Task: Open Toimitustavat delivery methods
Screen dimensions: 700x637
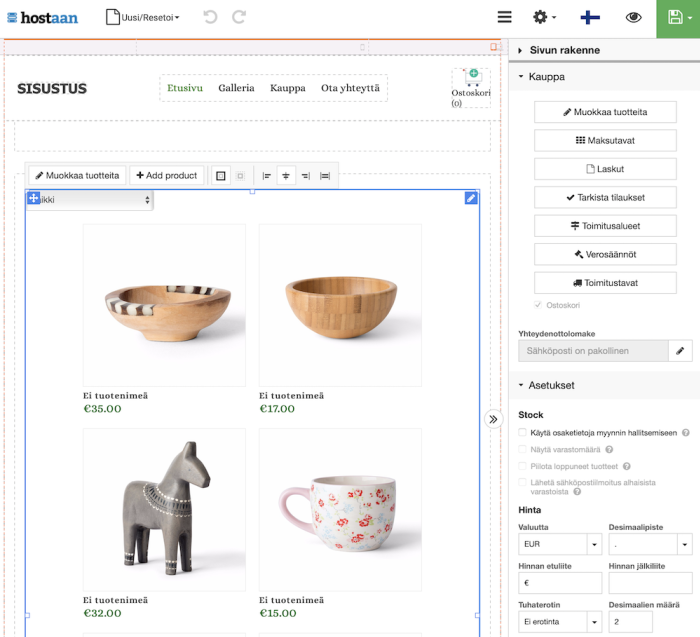Action: click(x=605, y=283)
